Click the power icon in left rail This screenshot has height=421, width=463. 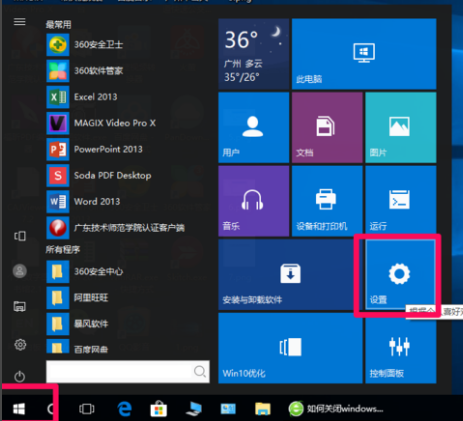(20, 376)
